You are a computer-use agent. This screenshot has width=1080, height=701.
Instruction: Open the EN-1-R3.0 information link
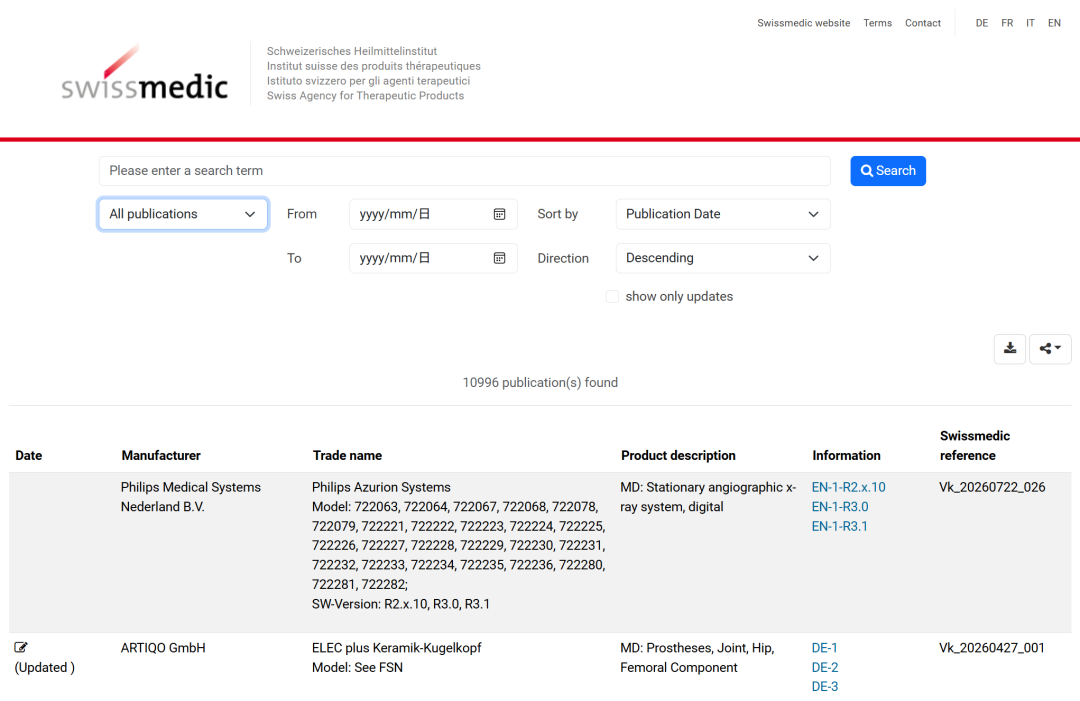pyautogui.click(x=840, y=507)
